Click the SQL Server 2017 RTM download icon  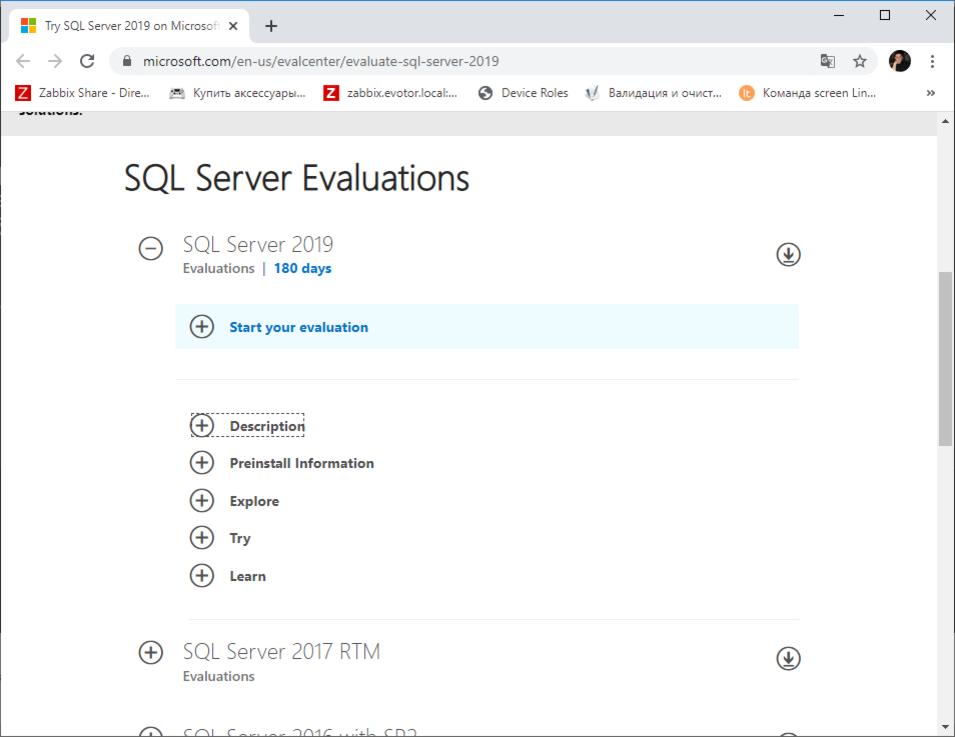click(788, 658)
